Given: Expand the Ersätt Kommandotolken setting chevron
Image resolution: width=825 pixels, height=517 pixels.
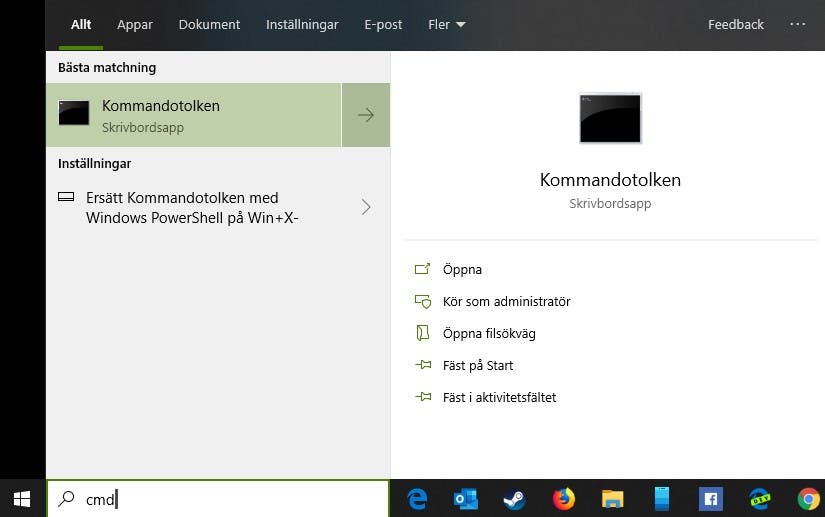Looking at the screenshot, I should point(366,208).
